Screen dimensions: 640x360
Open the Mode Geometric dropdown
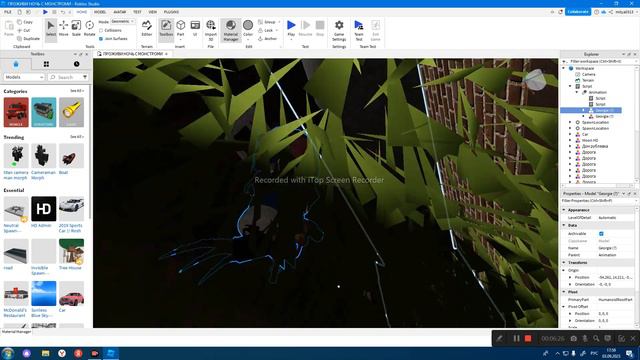click(122, 21)
